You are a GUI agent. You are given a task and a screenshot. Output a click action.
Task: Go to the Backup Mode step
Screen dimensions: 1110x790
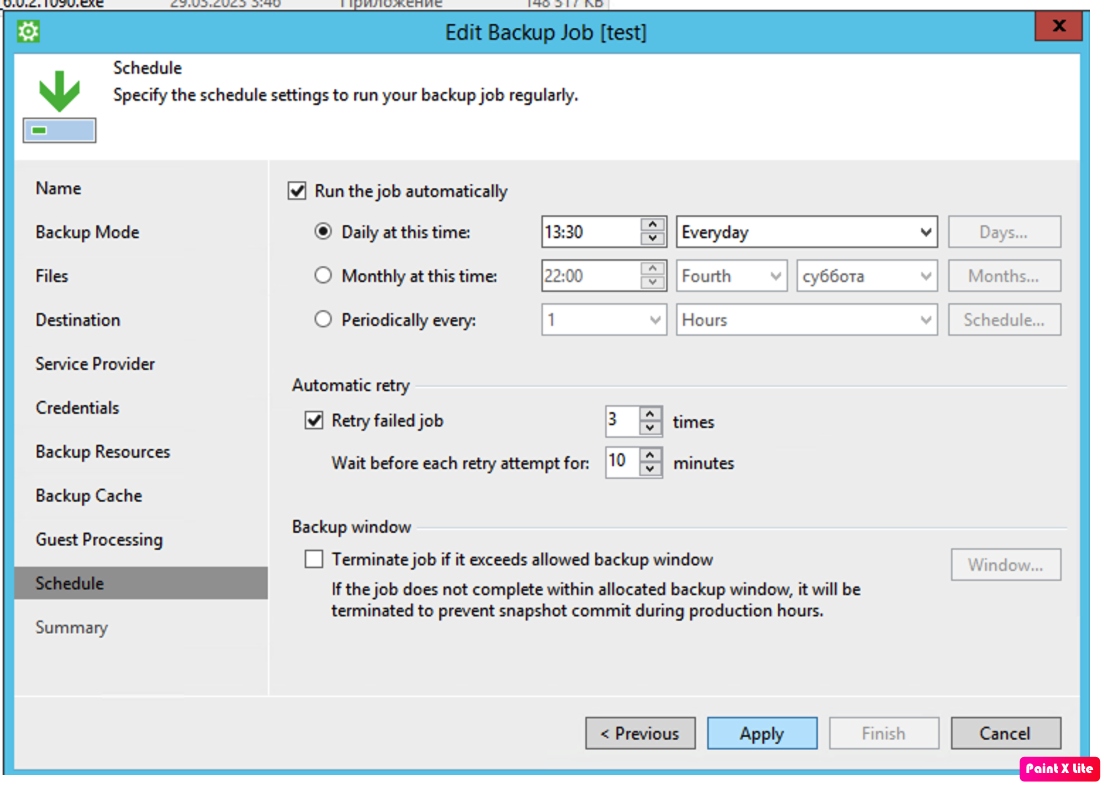(x=87, y=232)
